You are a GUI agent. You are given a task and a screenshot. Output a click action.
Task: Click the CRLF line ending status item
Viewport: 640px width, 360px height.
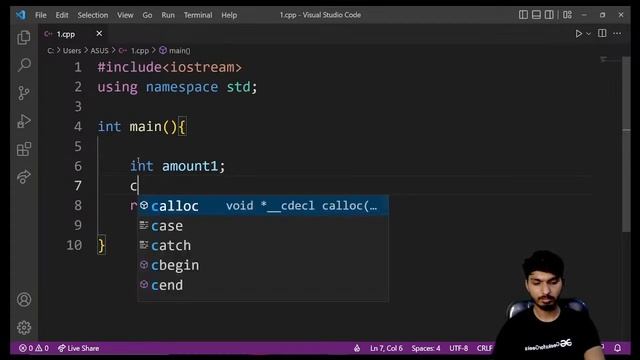(484, 348)
